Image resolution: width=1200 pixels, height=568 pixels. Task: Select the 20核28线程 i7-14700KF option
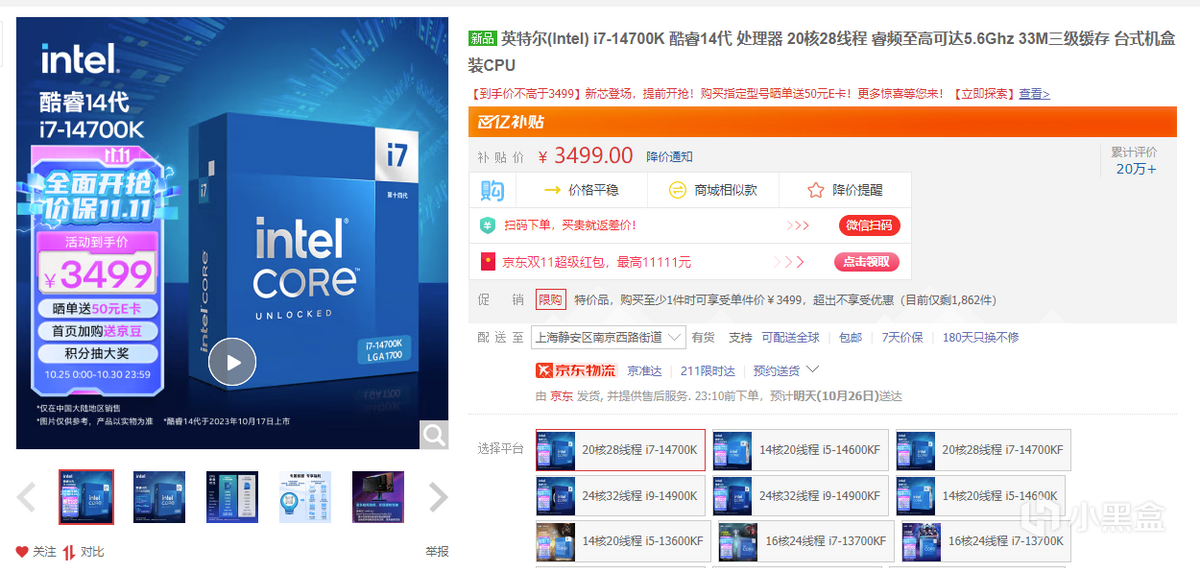[983, 450]
